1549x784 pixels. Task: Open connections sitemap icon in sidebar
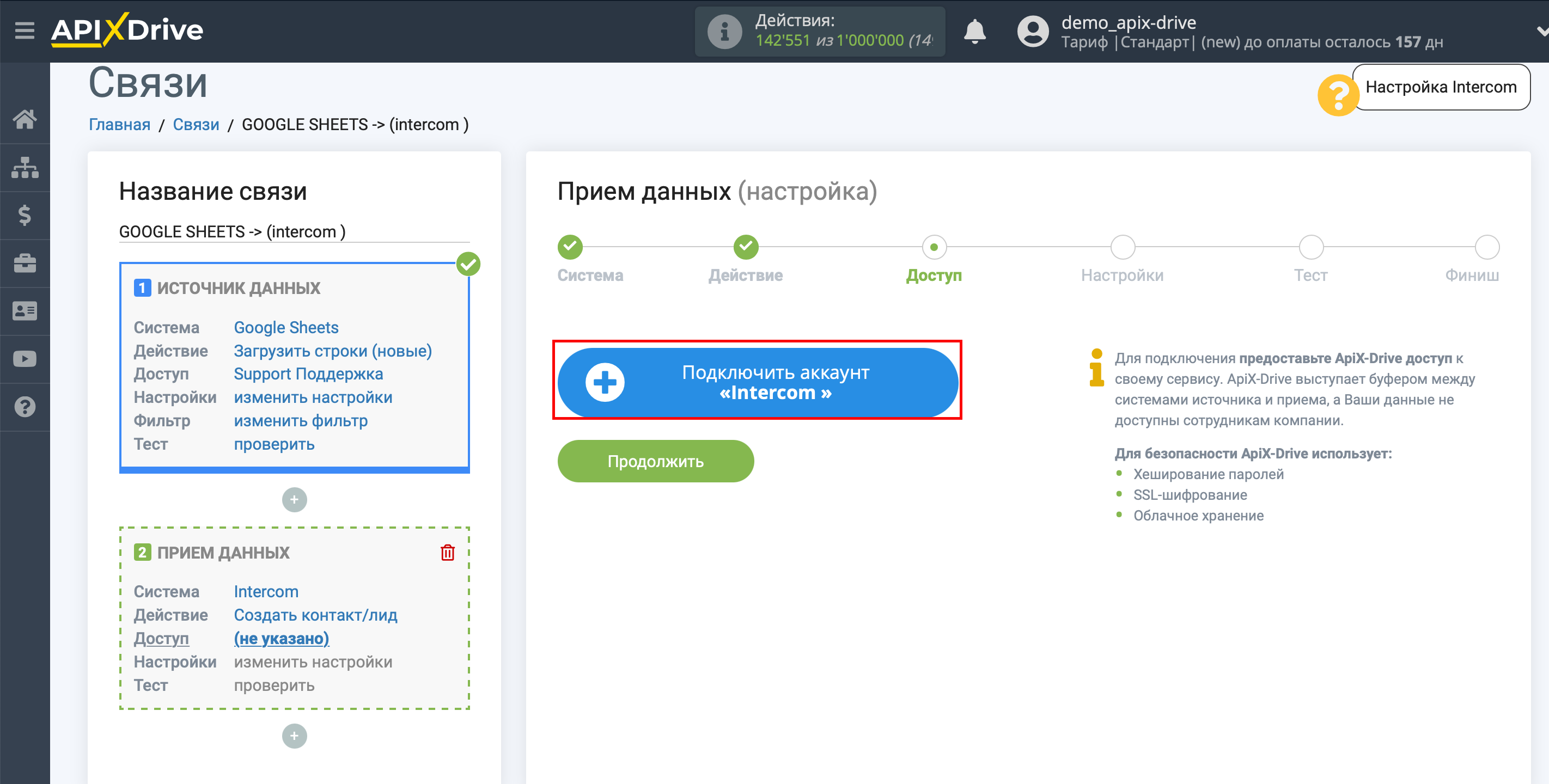point(25,167)
